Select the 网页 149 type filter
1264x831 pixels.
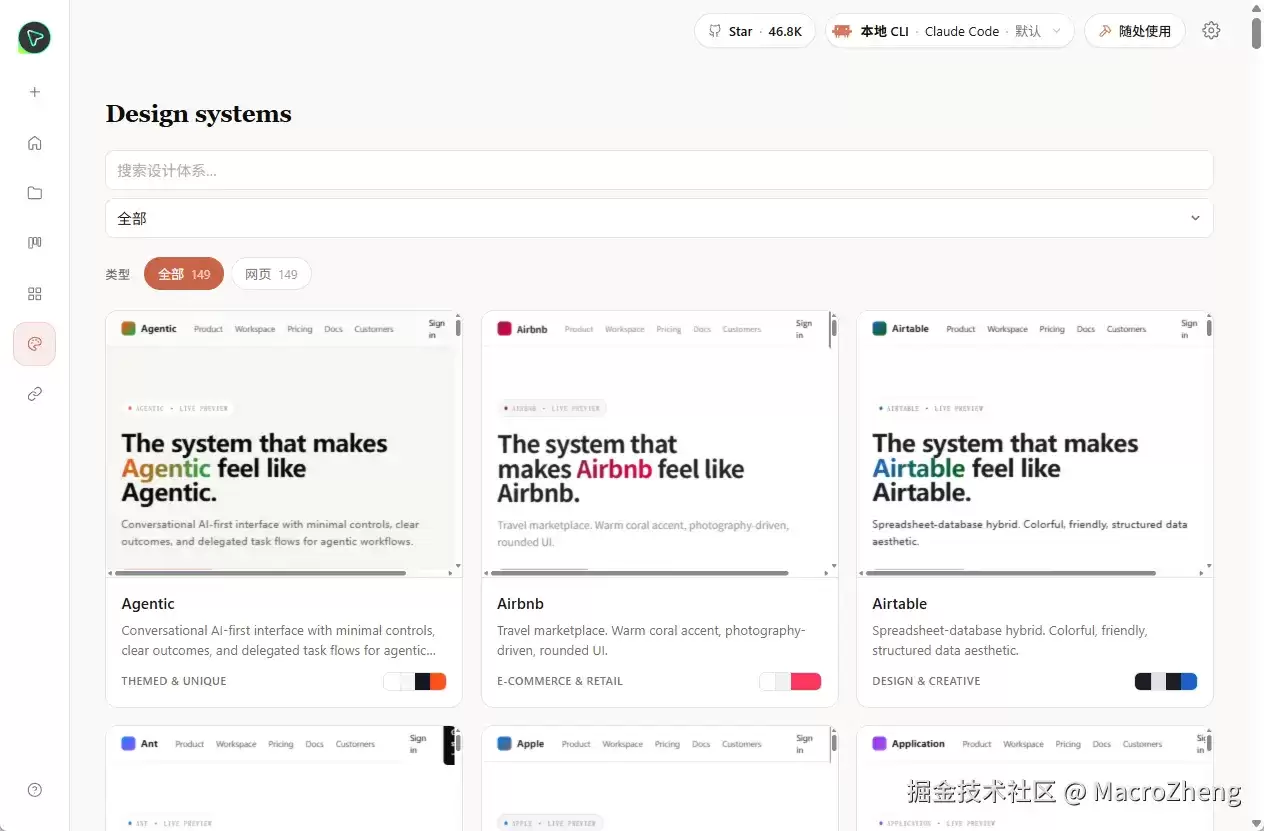pos(271,274)
